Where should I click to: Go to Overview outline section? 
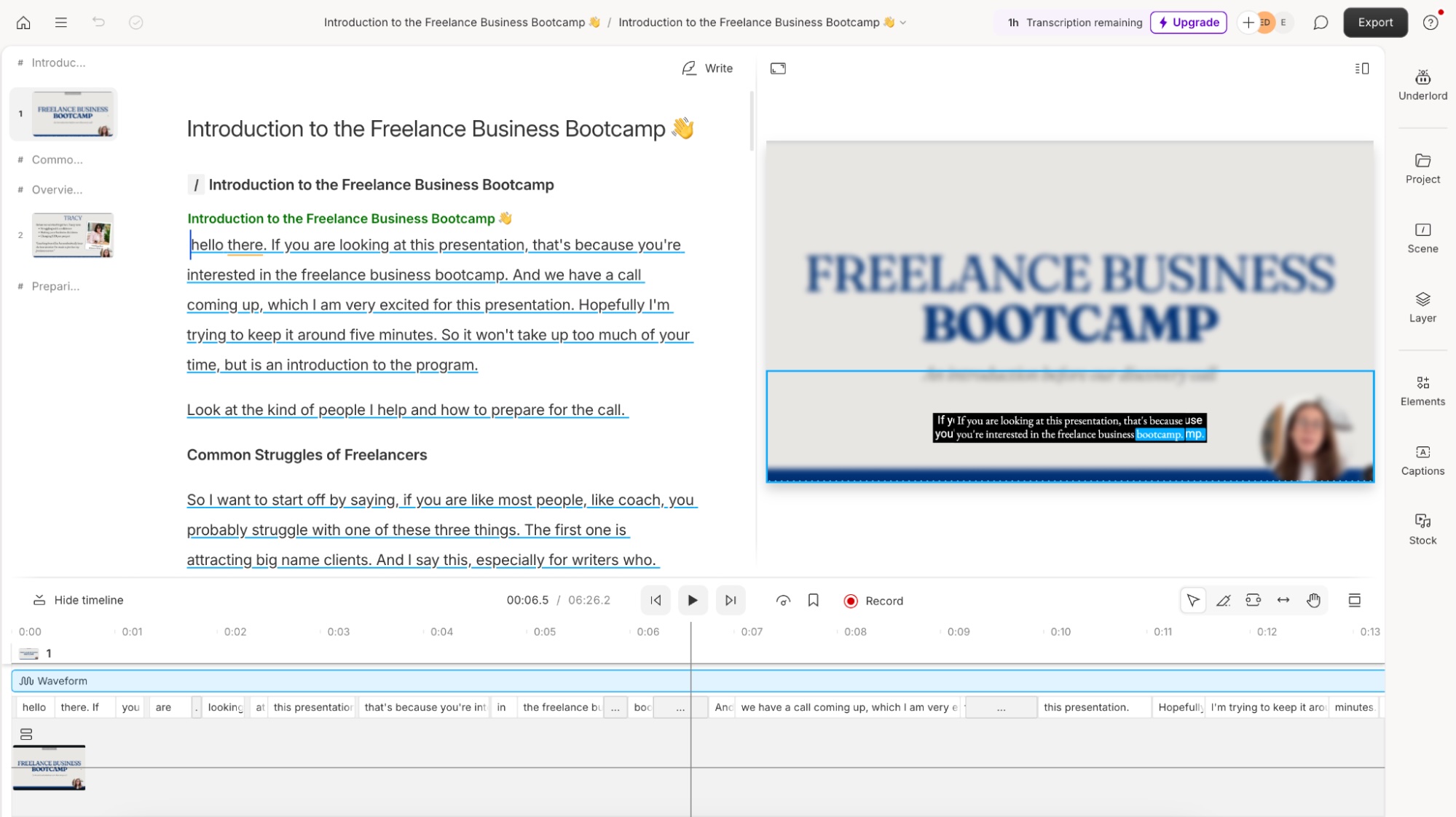tap(57, 189)
